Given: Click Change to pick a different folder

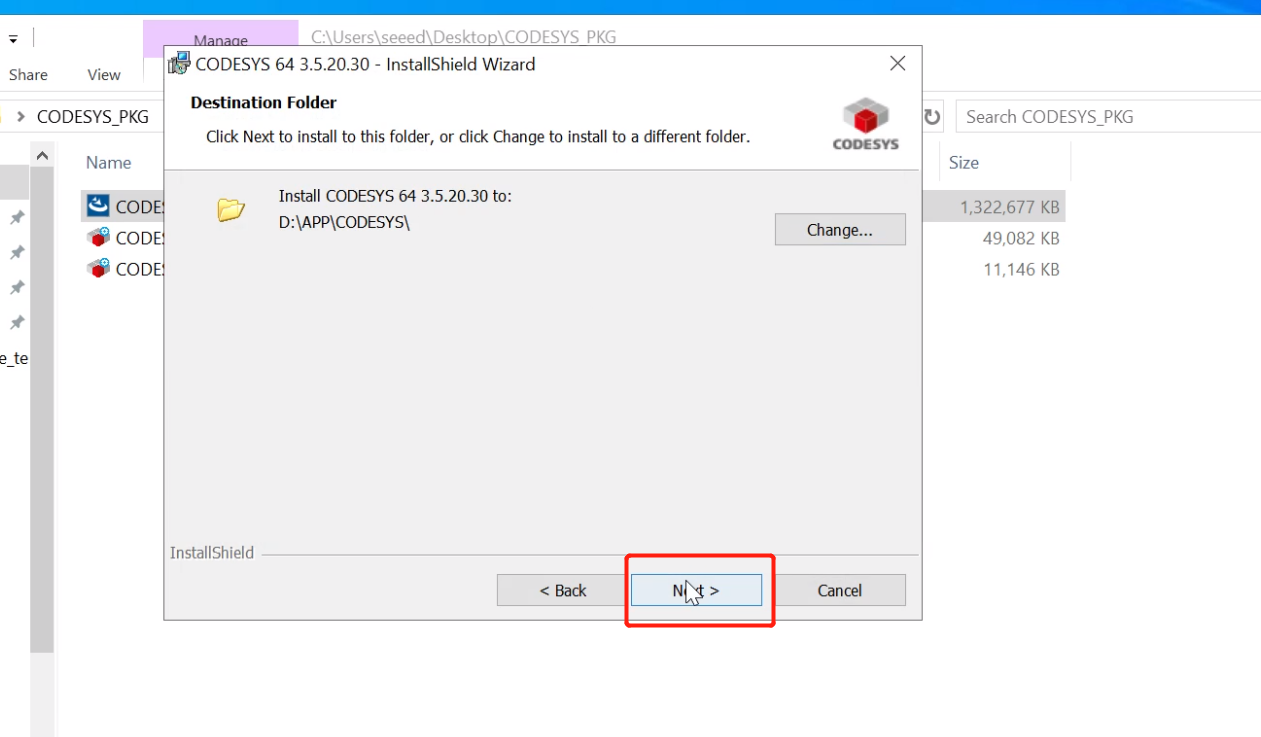Looking at the screenshot, I should [x=840, y=229].
